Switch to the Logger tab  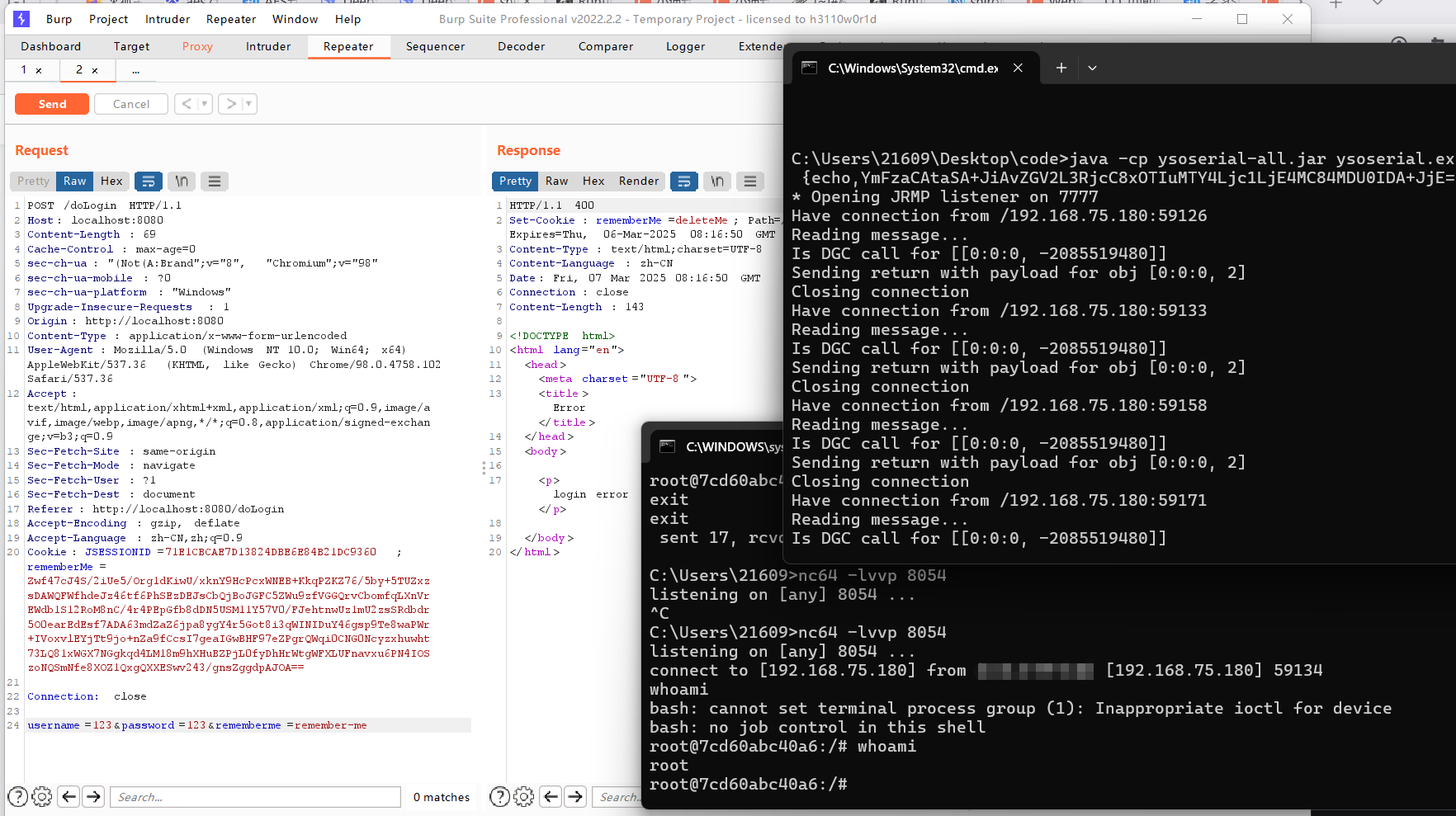tap(685, 46)
